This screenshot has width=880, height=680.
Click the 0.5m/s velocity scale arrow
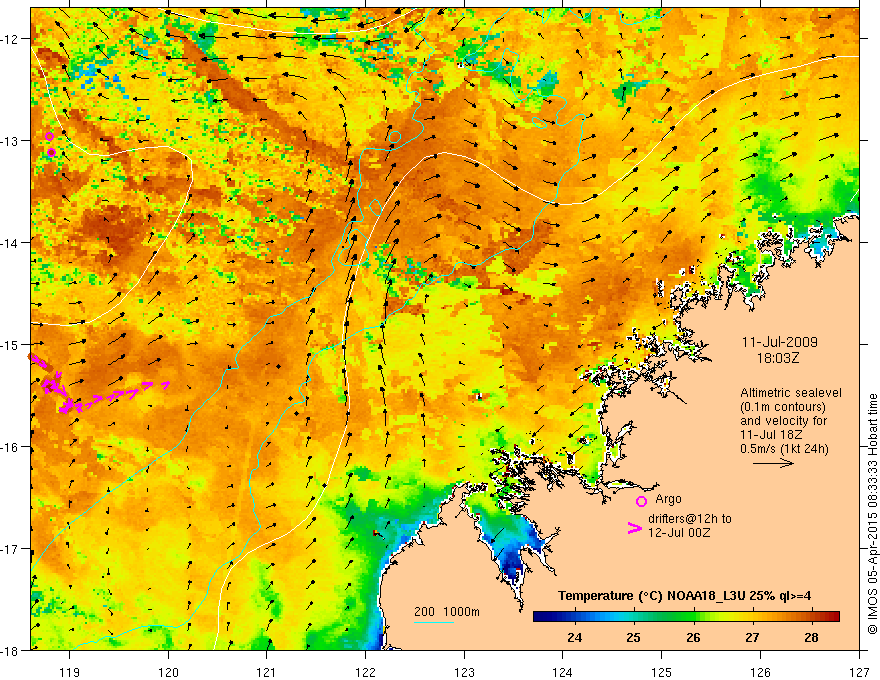pos(773,463)
